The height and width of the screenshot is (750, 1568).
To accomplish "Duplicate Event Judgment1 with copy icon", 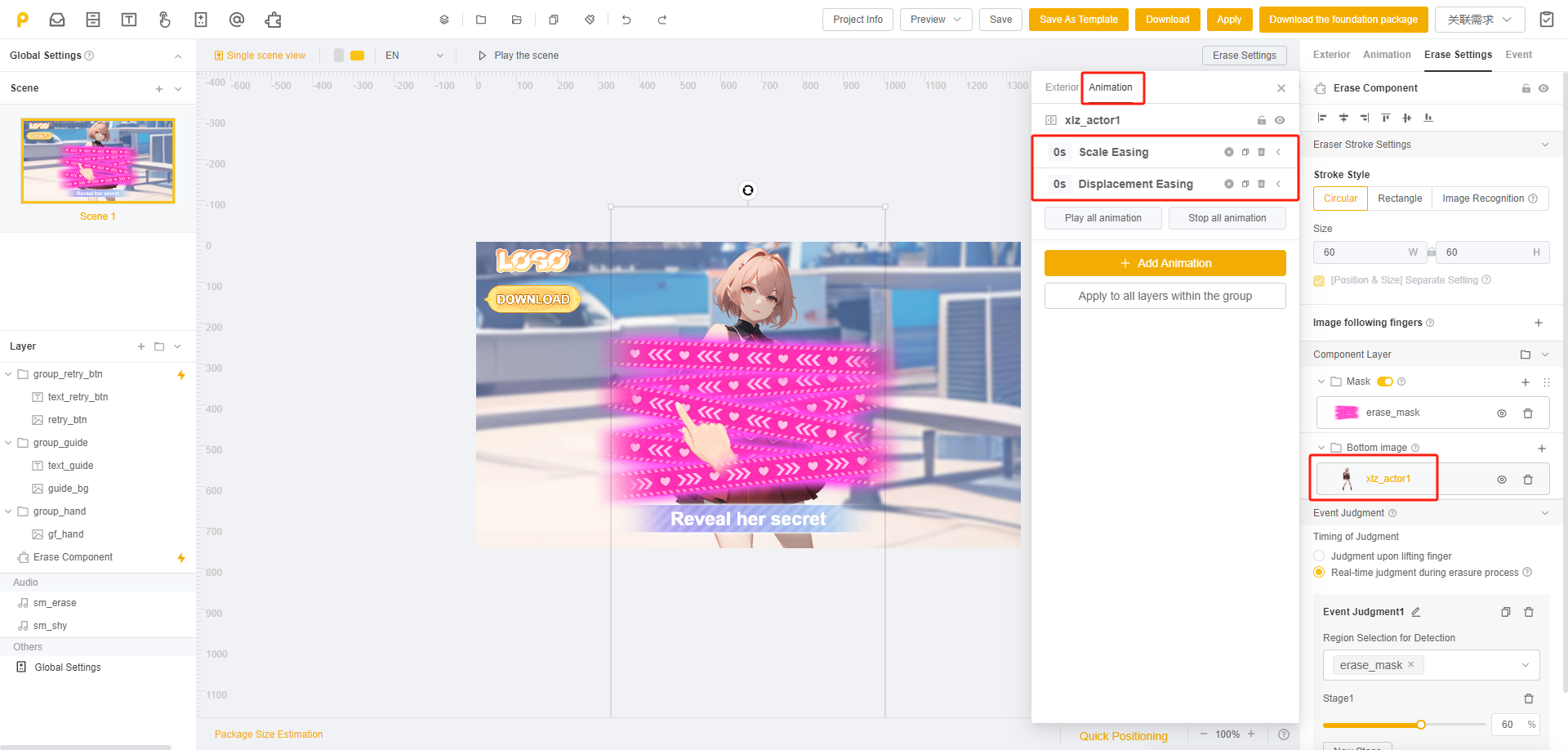I will click(1506, 612).
